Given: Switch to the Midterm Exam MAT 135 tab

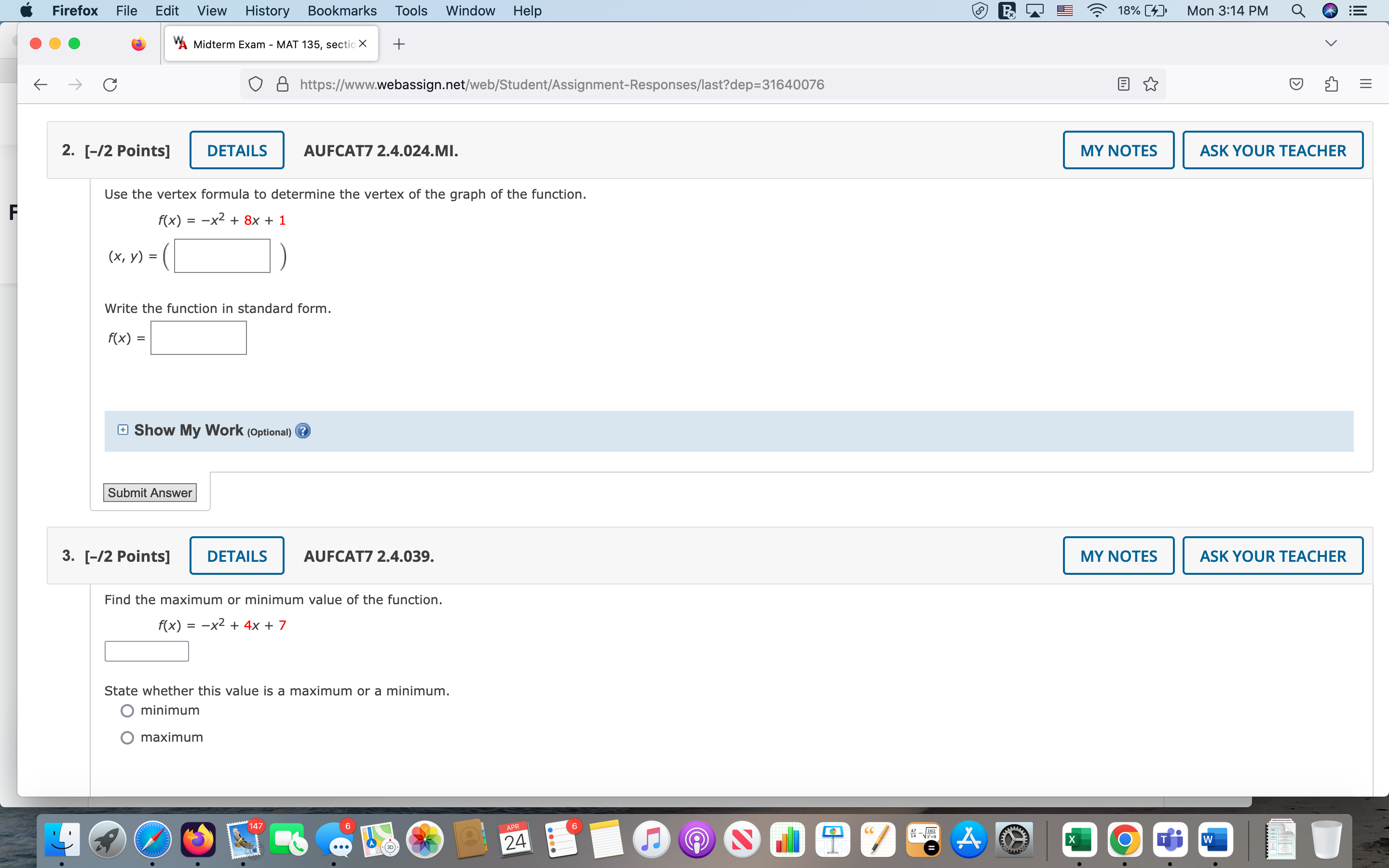Looking at the screenshot, I should coord(264,43).
